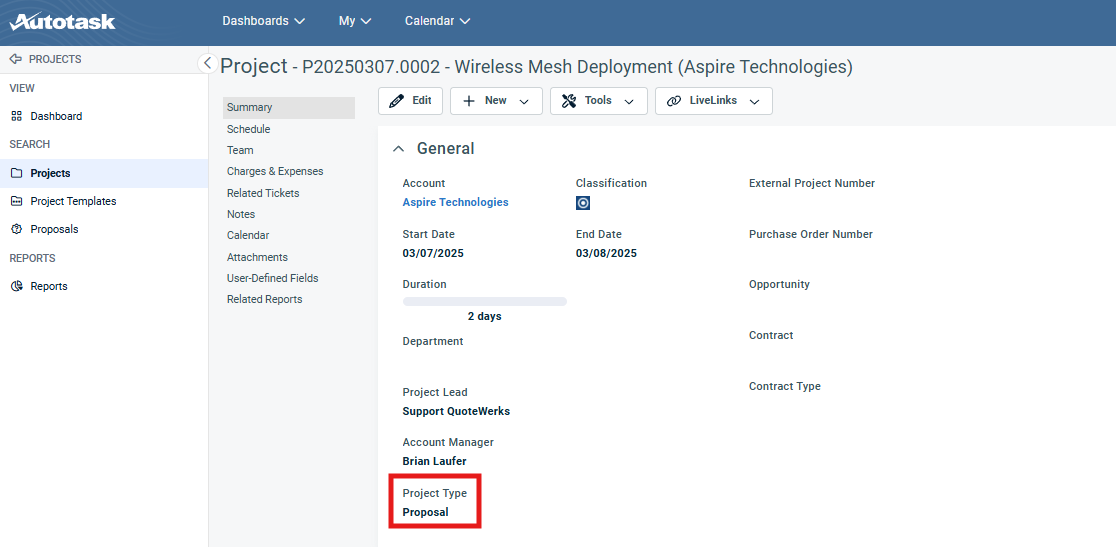The width and height of the screenshot is (1116, 547).
Task: Expand the LiveLinks dropdown
Action: (x=713, y=101)
